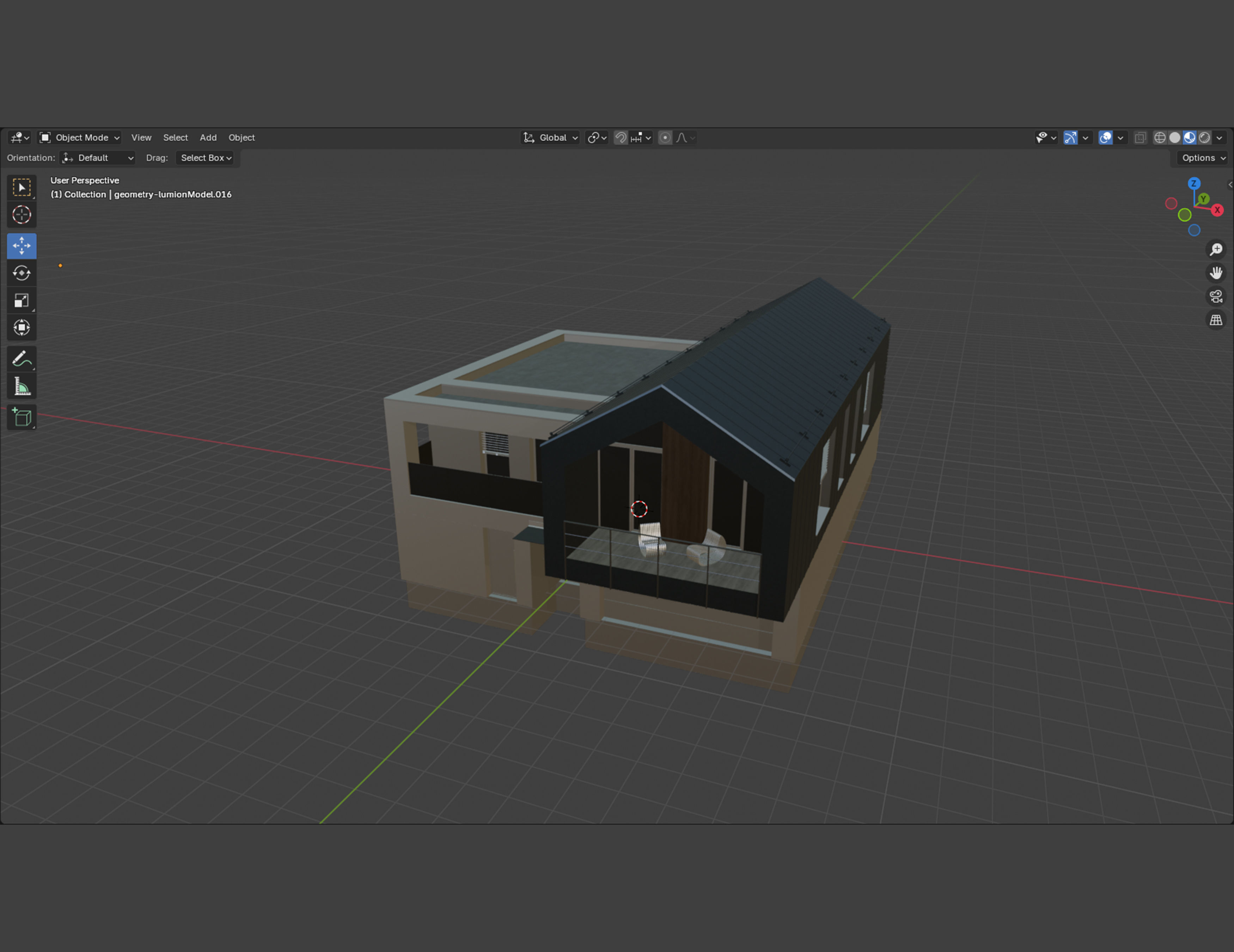Image resolution: width=1234 pixels, height=952 pixels.
Task: Click the 3D cursor on the model
Action: pos(639,509)
